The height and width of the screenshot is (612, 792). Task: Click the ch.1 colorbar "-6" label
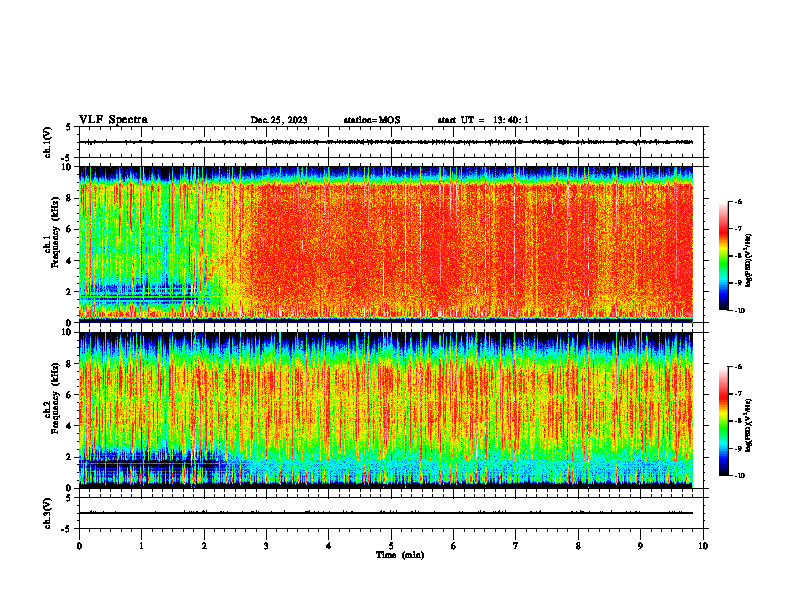[x=738, y=202]
